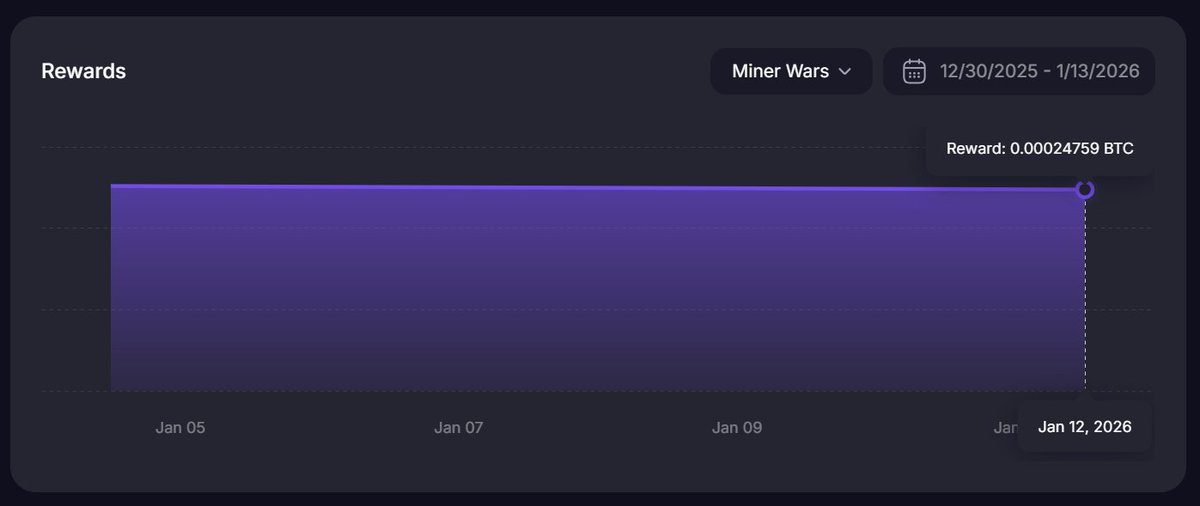
Task: Select the highlighted data point on chart
Action: (1085, 189)
